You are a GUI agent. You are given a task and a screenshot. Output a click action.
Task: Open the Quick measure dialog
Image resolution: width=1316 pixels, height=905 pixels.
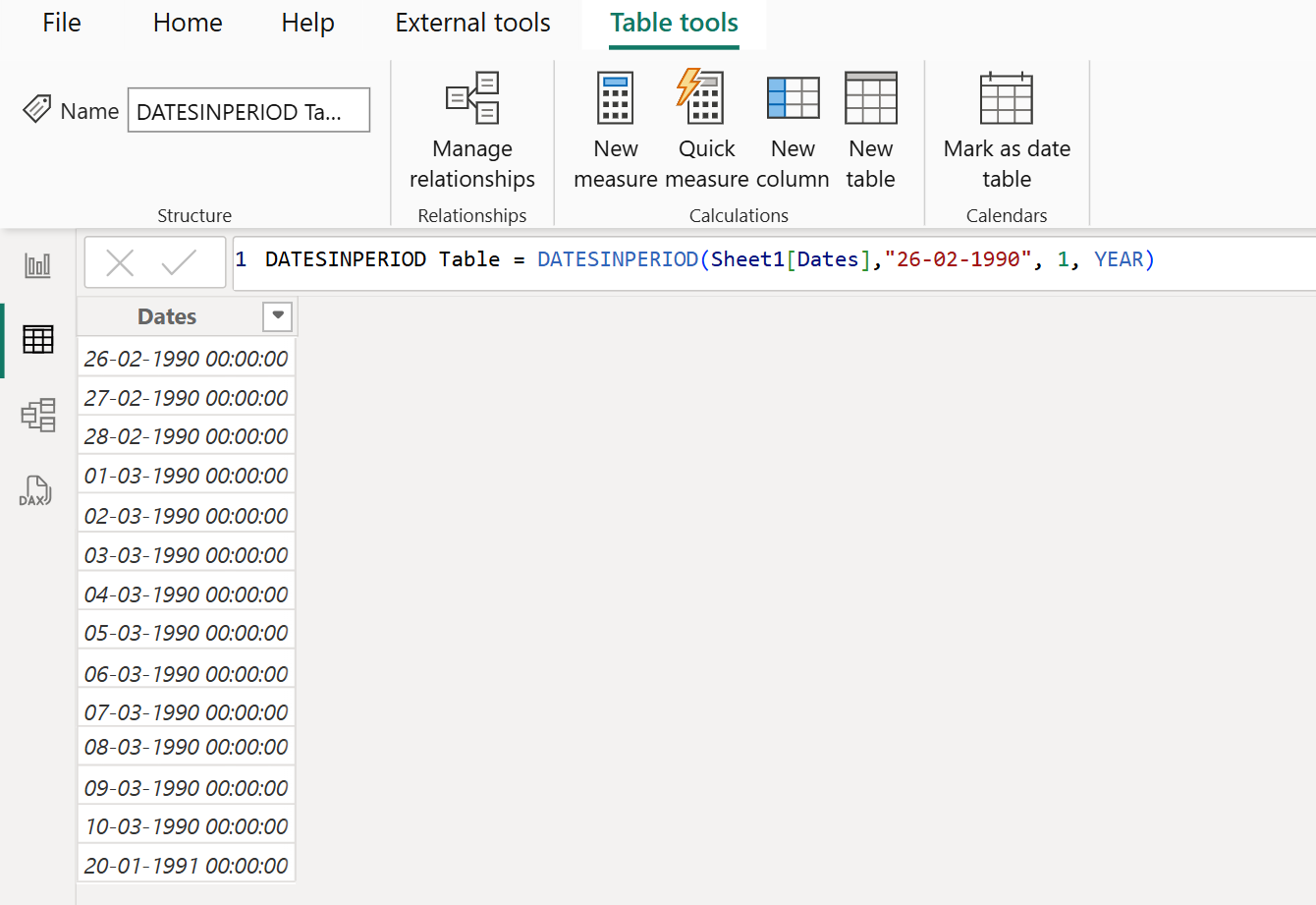click(x=704, y=126)
